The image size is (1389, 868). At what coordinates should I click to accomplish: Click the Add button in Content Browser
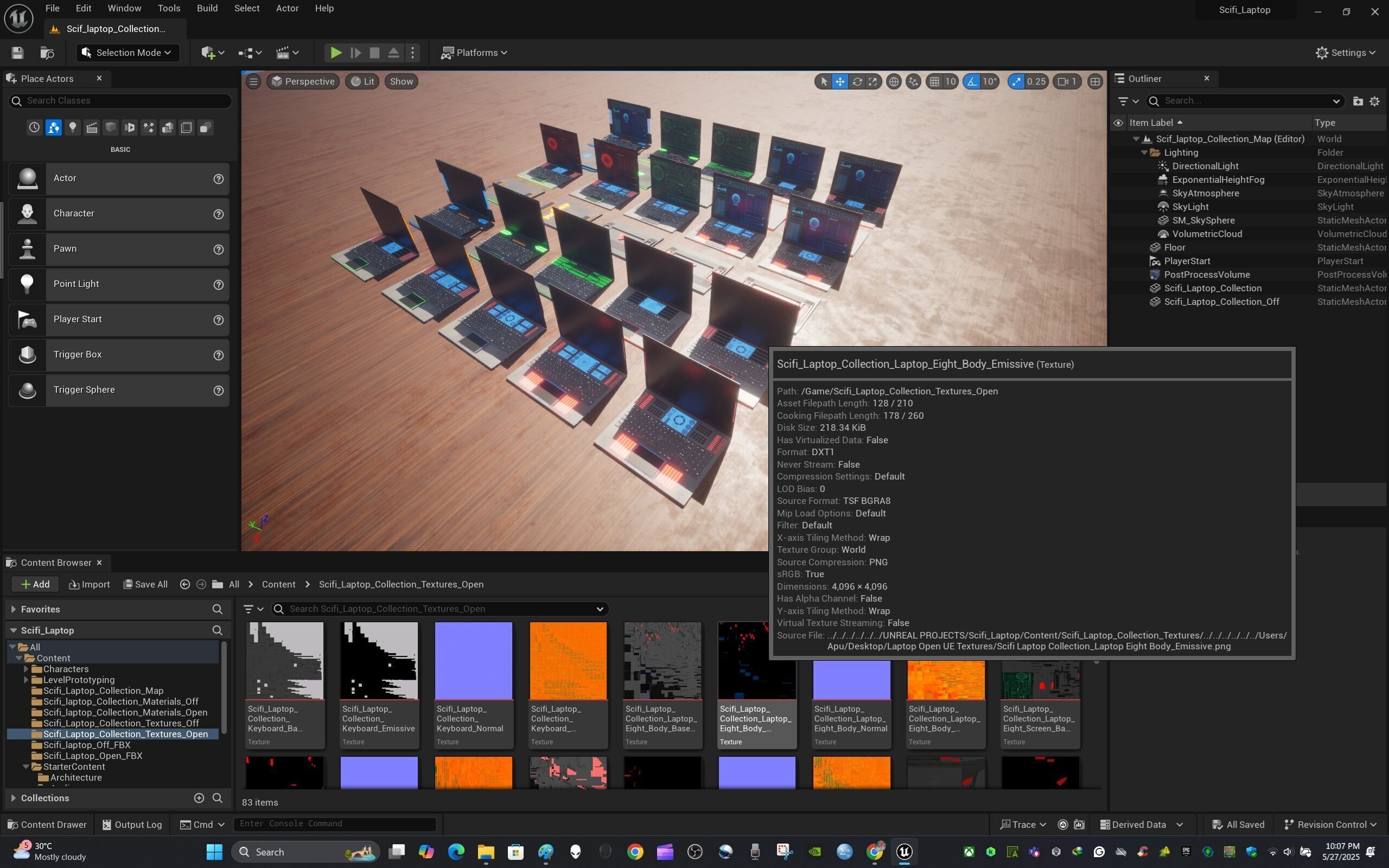35,584
